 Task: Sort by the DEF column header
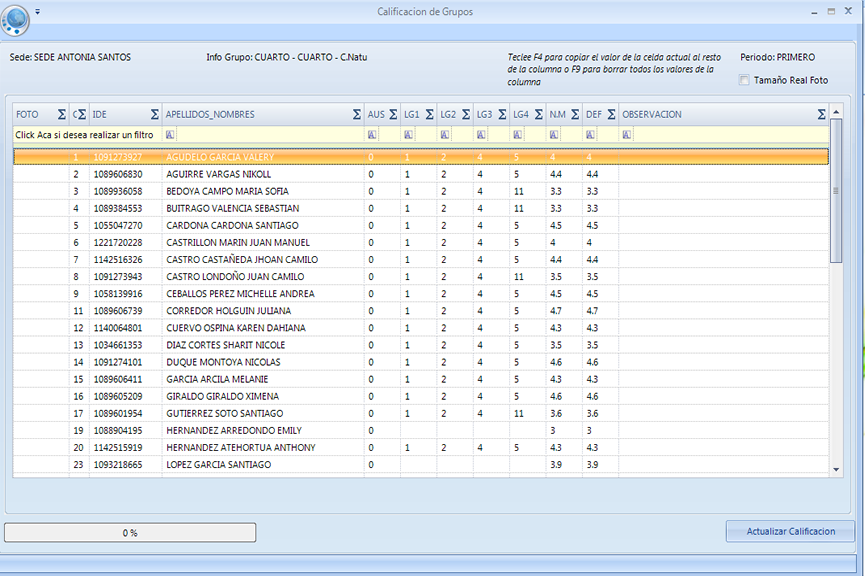(593, 115)
